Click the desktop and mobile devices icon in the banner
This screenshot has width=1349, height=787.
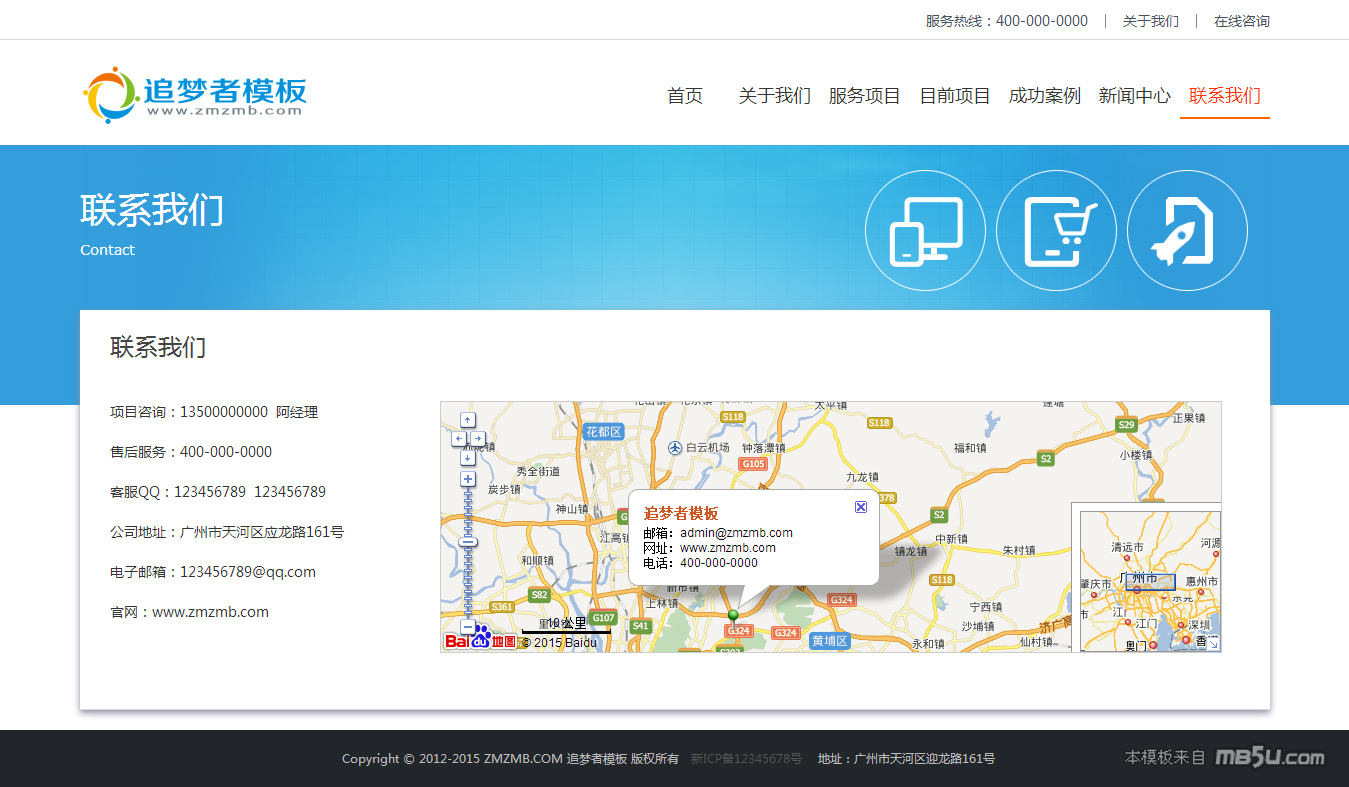click(925, 230)
